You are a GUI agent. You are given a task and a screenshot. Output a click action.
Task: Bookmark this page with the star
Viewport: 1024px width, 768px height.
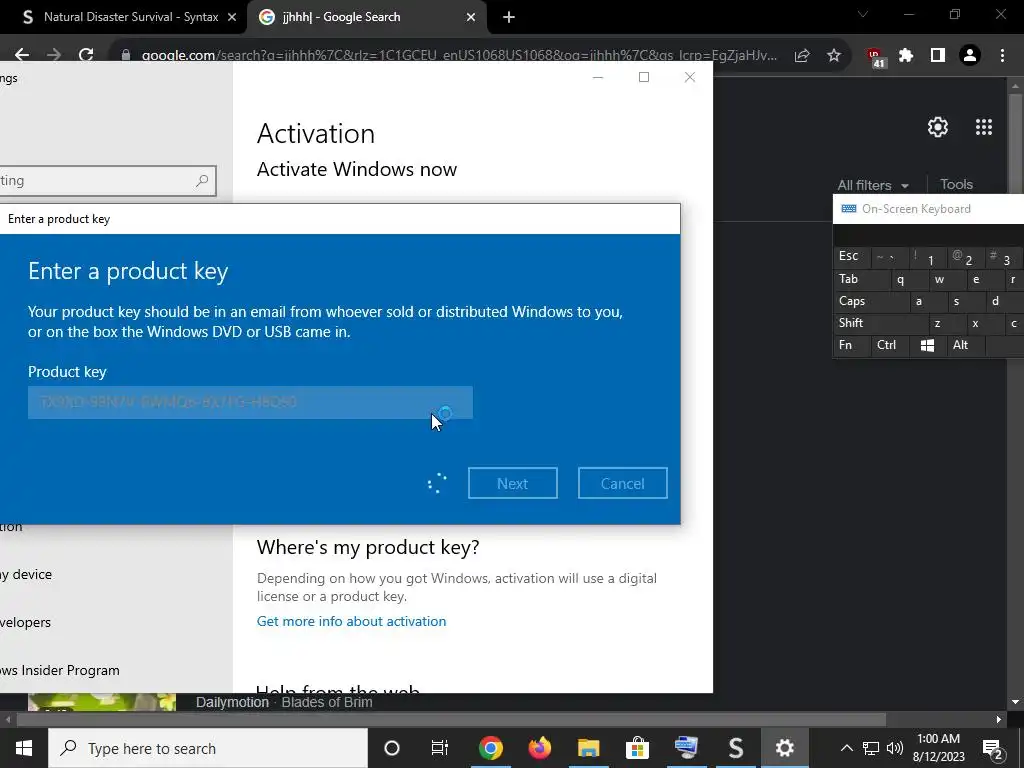coord(834,56)
